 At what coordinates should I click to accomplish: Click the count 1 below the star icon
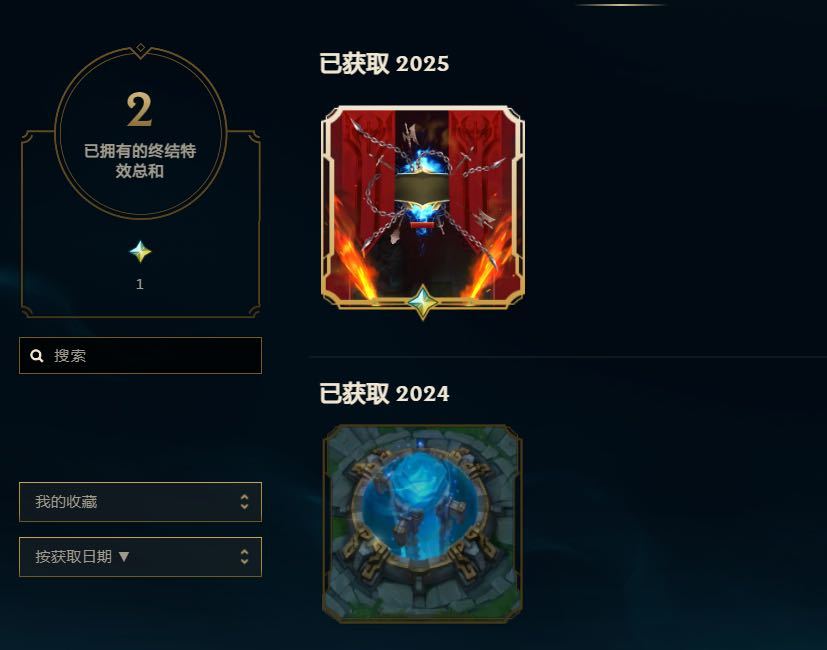point(140,284)
